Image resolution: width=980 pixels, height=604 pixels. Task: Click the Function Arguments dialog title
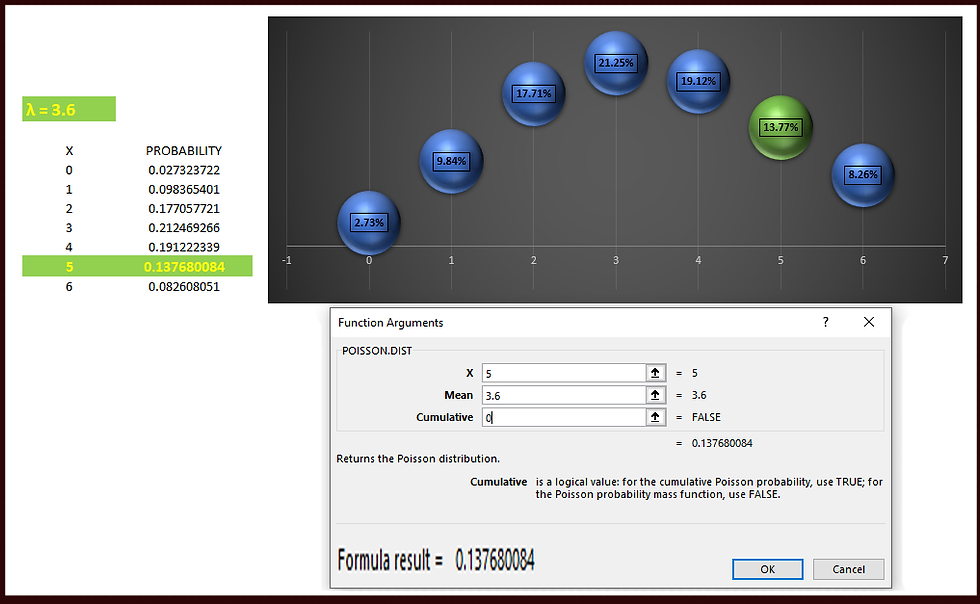click(x=391, y=323)
